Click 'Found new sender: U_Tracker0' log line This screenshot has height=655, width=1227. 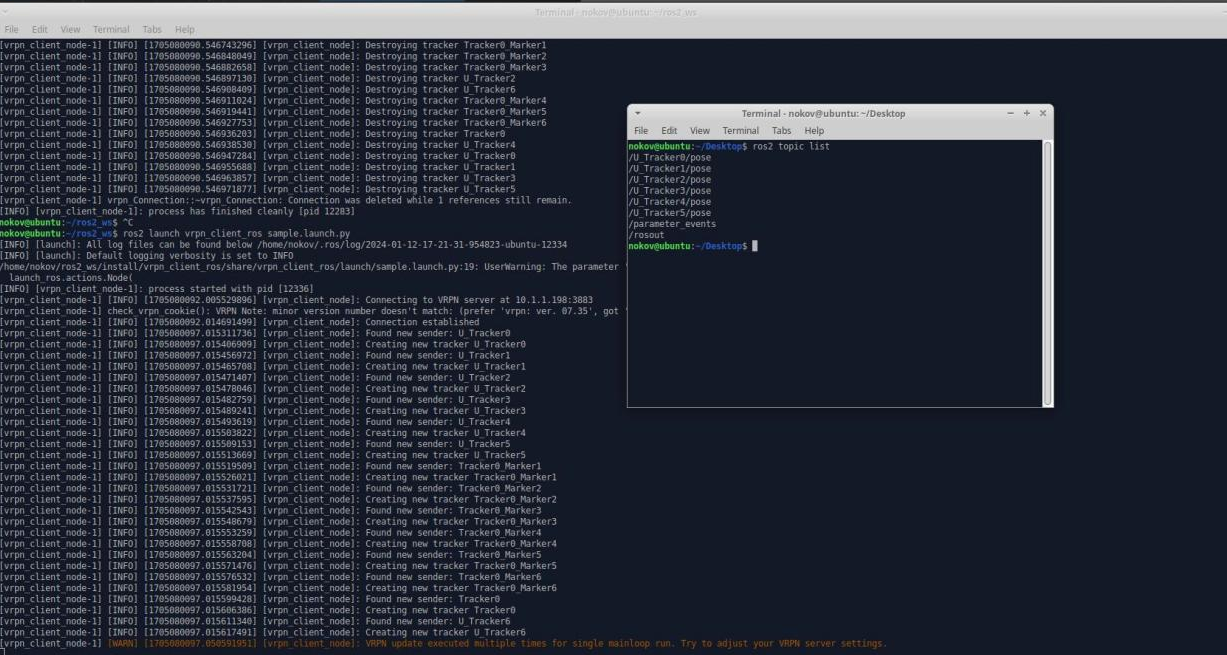[x=255, y=333]
